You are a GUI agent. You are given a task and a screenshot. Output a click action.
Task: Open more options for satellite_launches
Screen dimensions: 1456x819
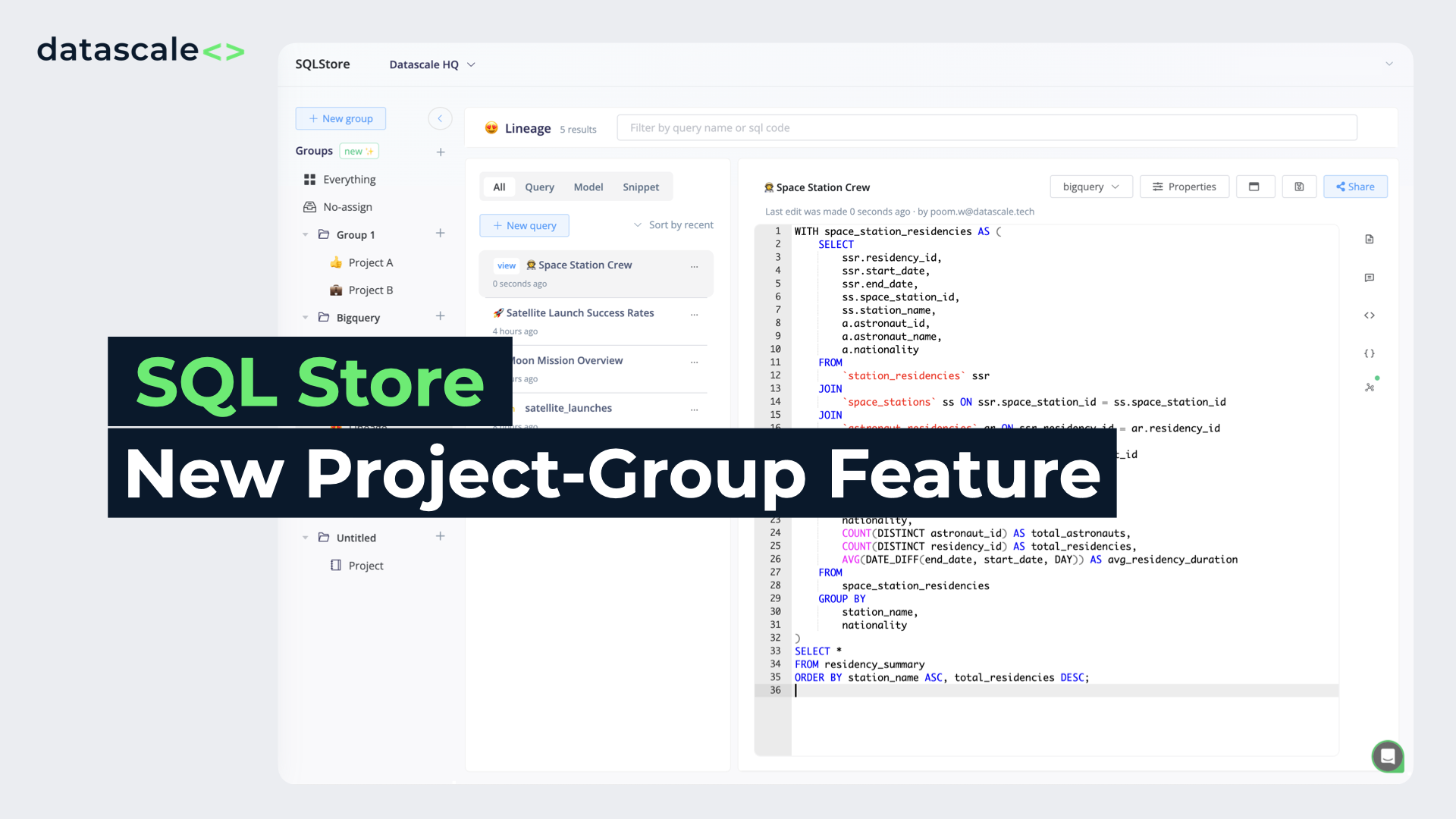coord(694,410)
